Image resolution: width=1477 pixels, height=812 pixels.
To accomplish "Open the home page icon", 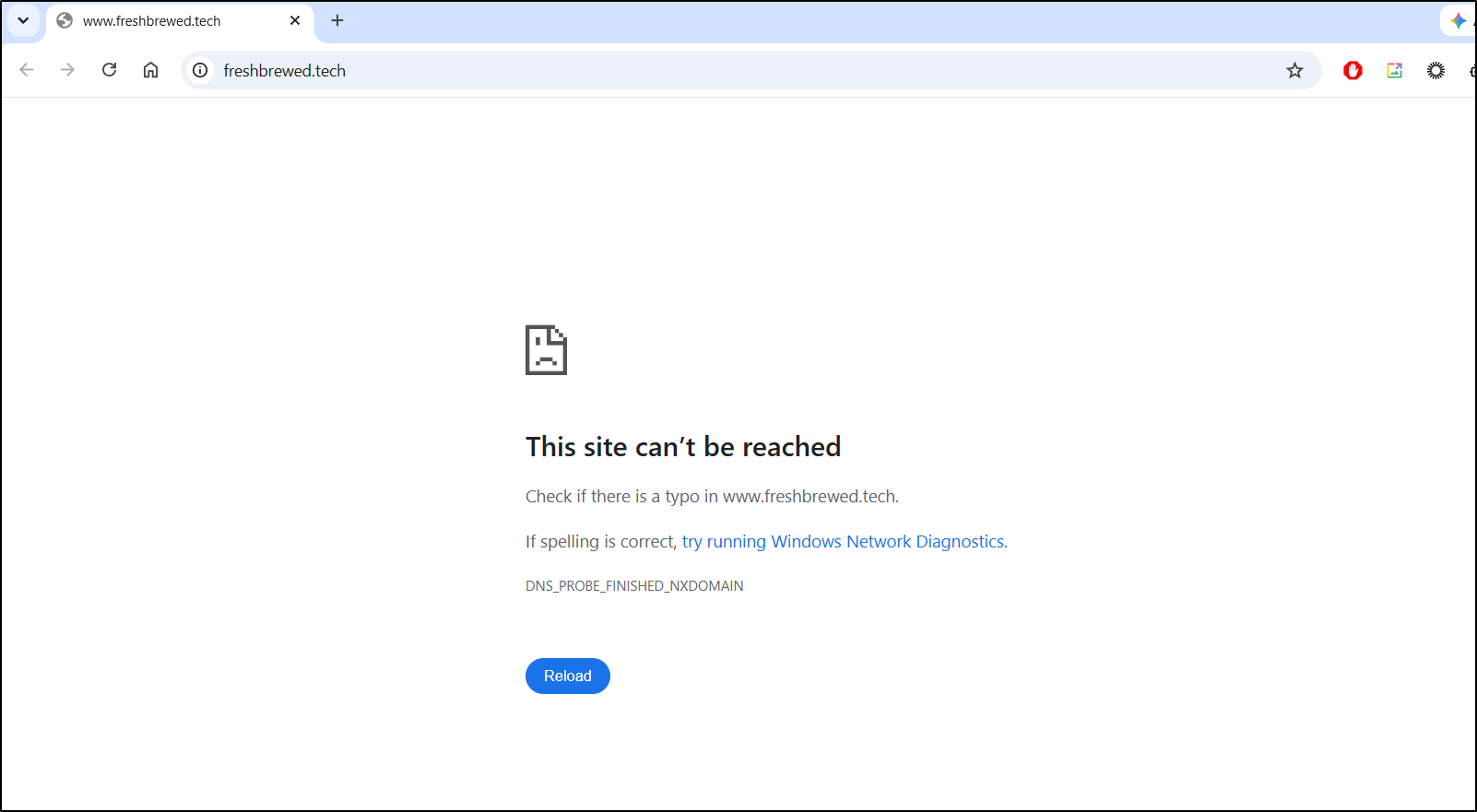I will coord(150,70).
